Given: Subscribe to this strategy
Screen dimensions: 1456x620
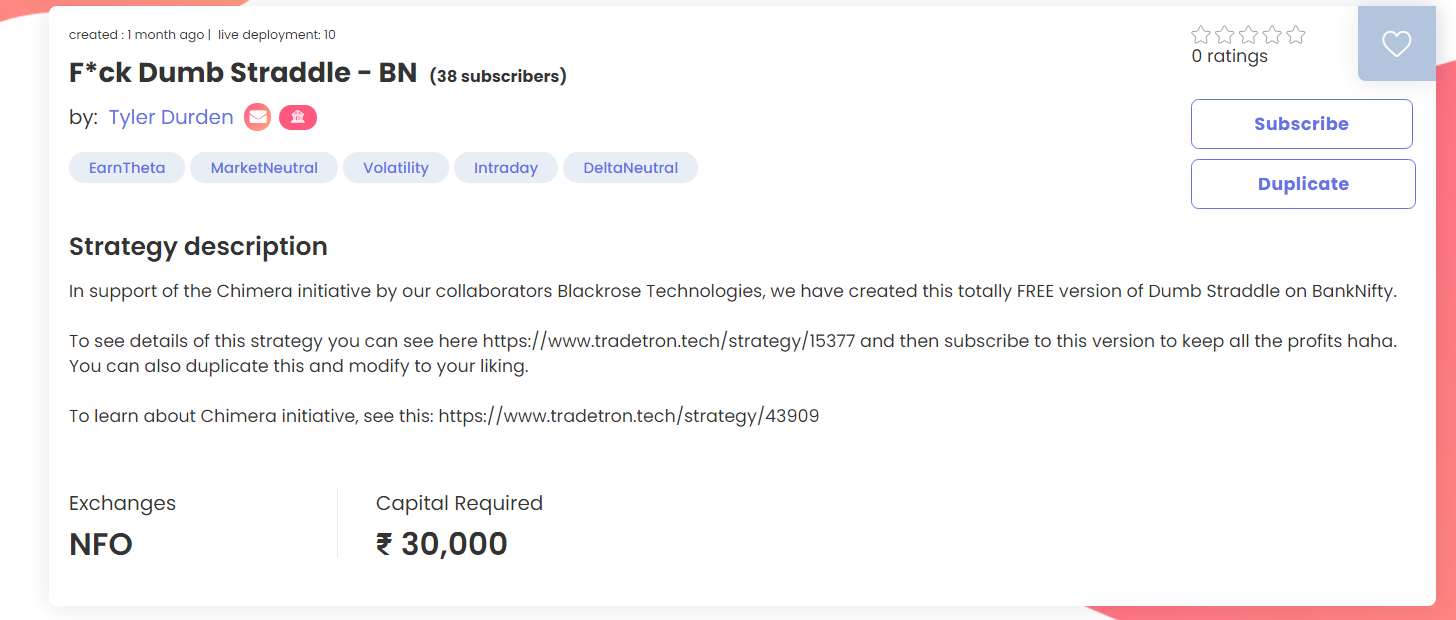Looking at the screenshot, I should coord(1302,124).
